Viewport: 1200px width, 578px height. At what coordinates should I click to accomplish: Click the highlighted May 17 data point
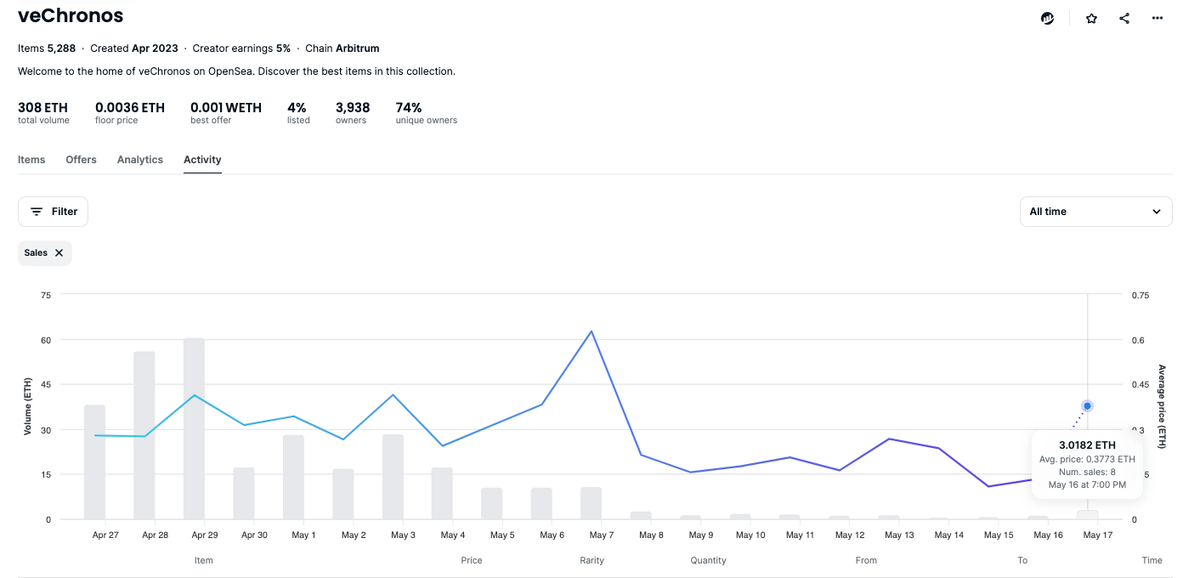[1087, 406]
